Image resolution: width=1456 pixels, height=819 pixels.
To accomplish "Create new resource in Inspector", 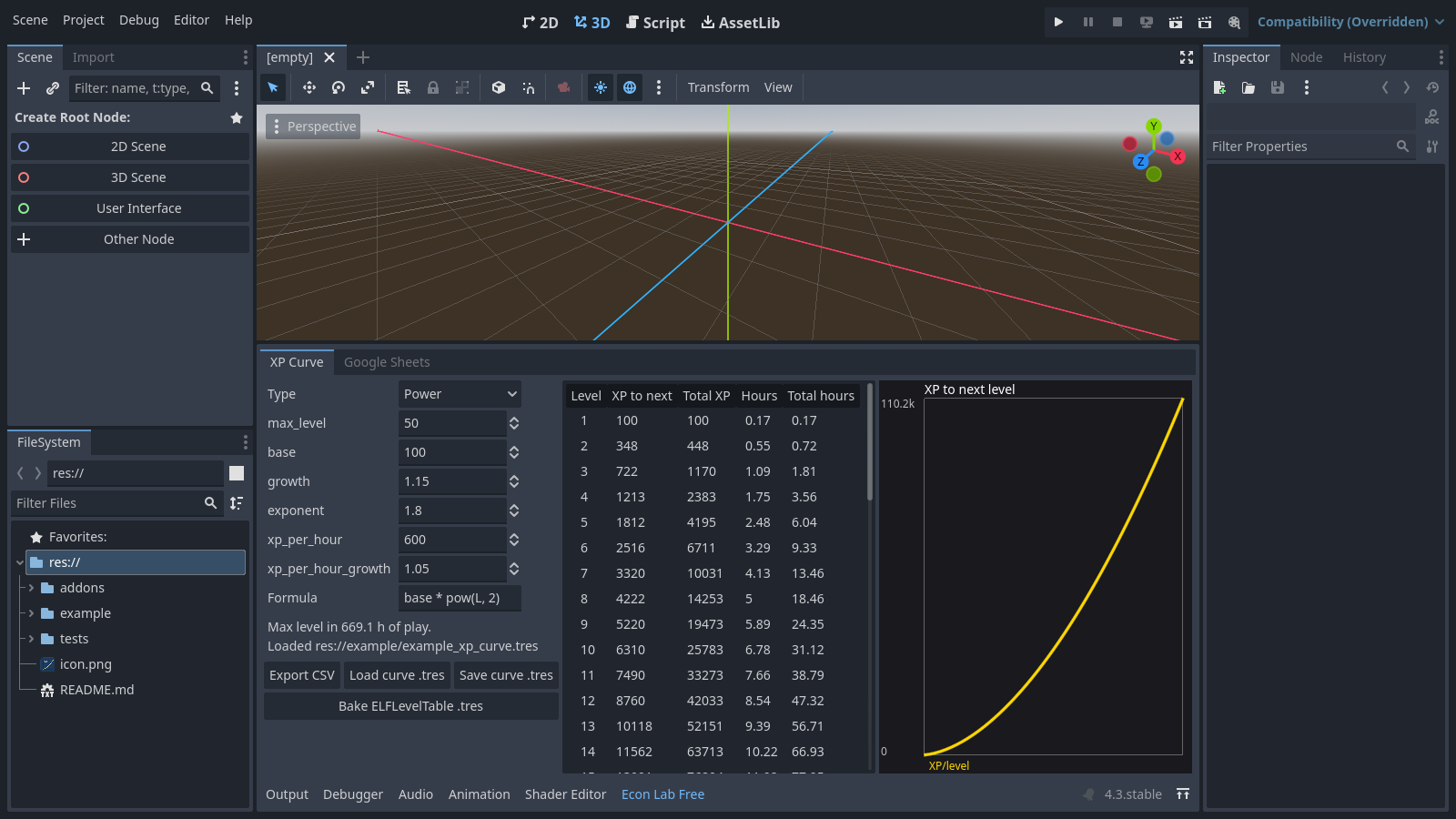I will pyautogui.click(x=1219, y=87).
